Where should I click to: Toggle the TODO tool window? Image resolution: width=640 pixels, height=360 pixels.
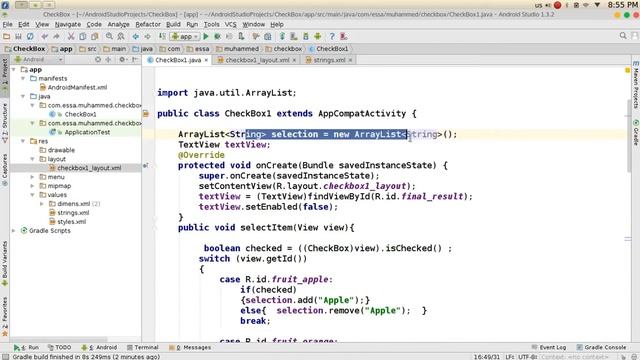click(x=59, y=347)
